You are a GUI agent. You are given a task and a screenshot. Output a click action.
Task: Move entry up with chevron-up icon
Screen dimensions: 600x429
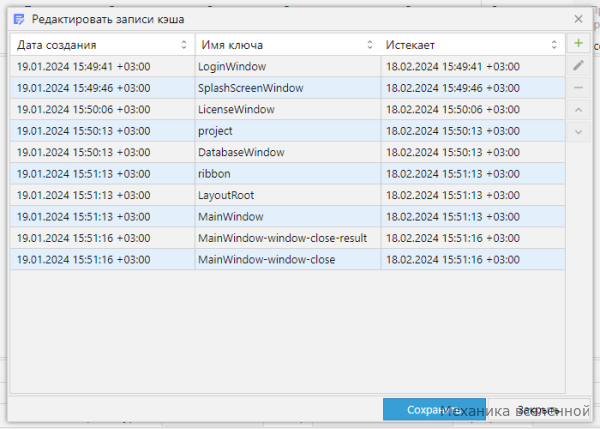(x=578, y=110)
